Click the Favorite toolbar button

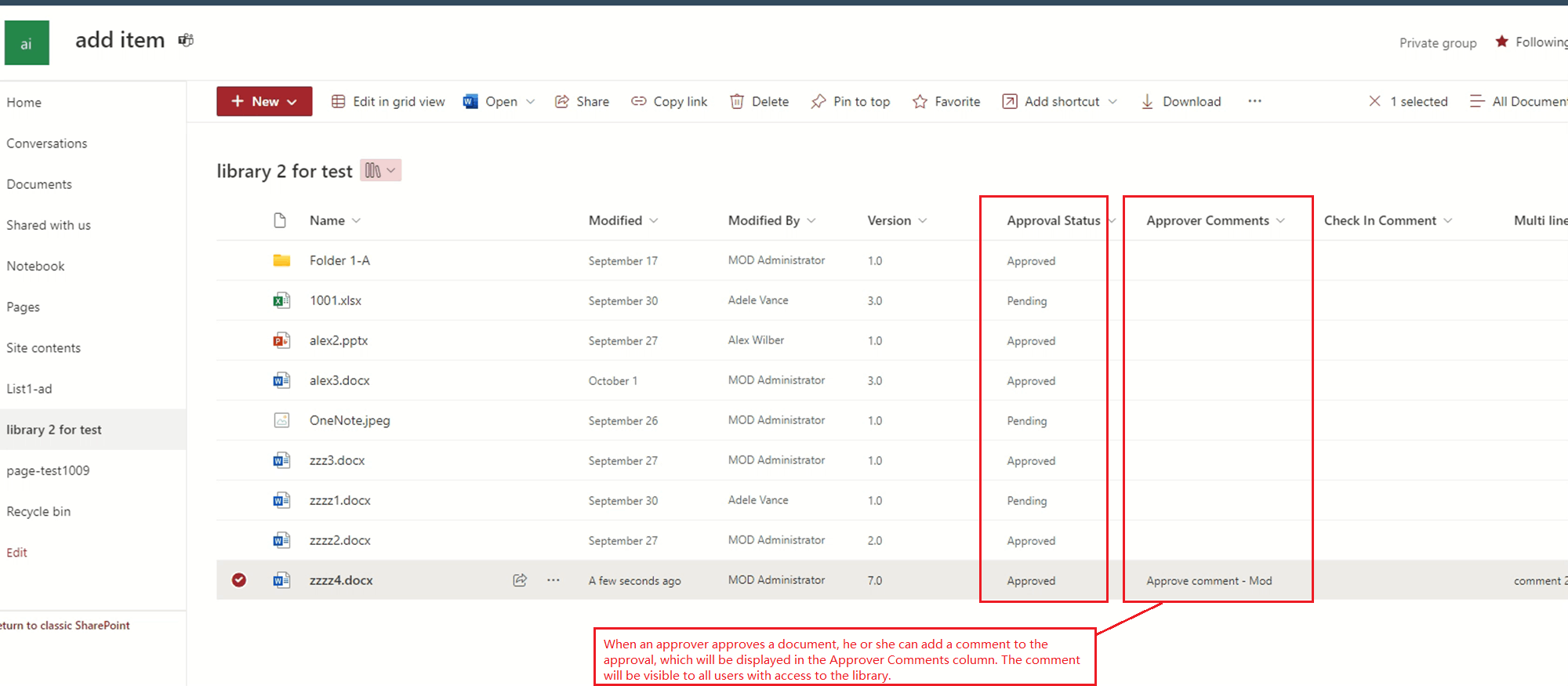946,101
